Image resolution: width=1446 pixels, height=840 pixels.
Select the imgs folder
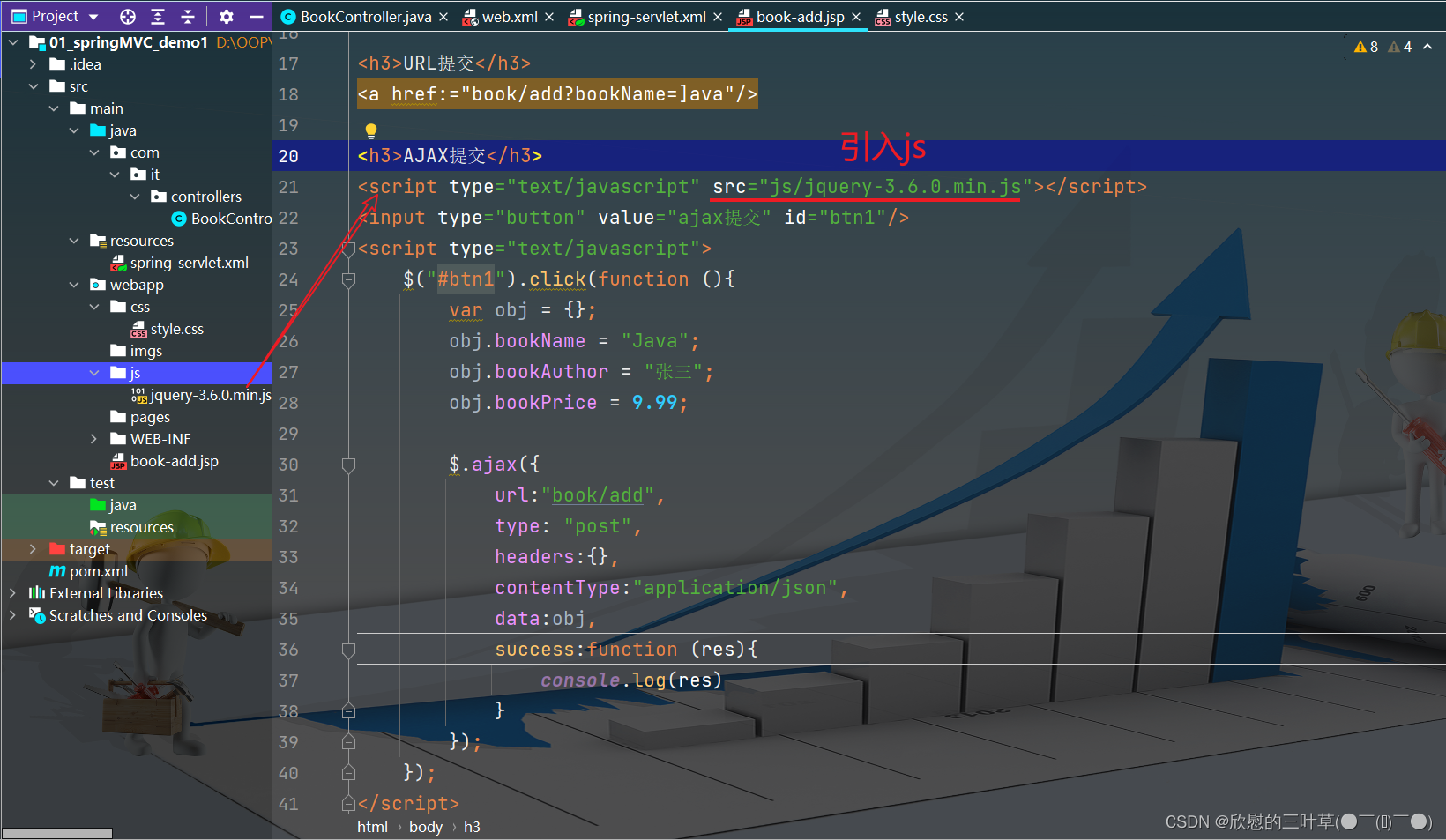pyautogui.click(x=137, y=351)
